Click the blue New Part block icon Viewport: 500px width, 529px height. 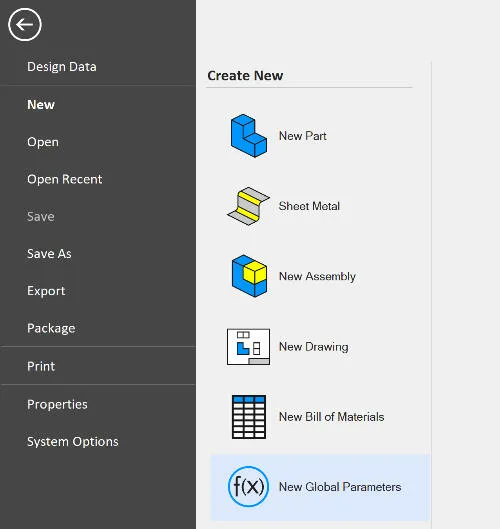(249, 136)
